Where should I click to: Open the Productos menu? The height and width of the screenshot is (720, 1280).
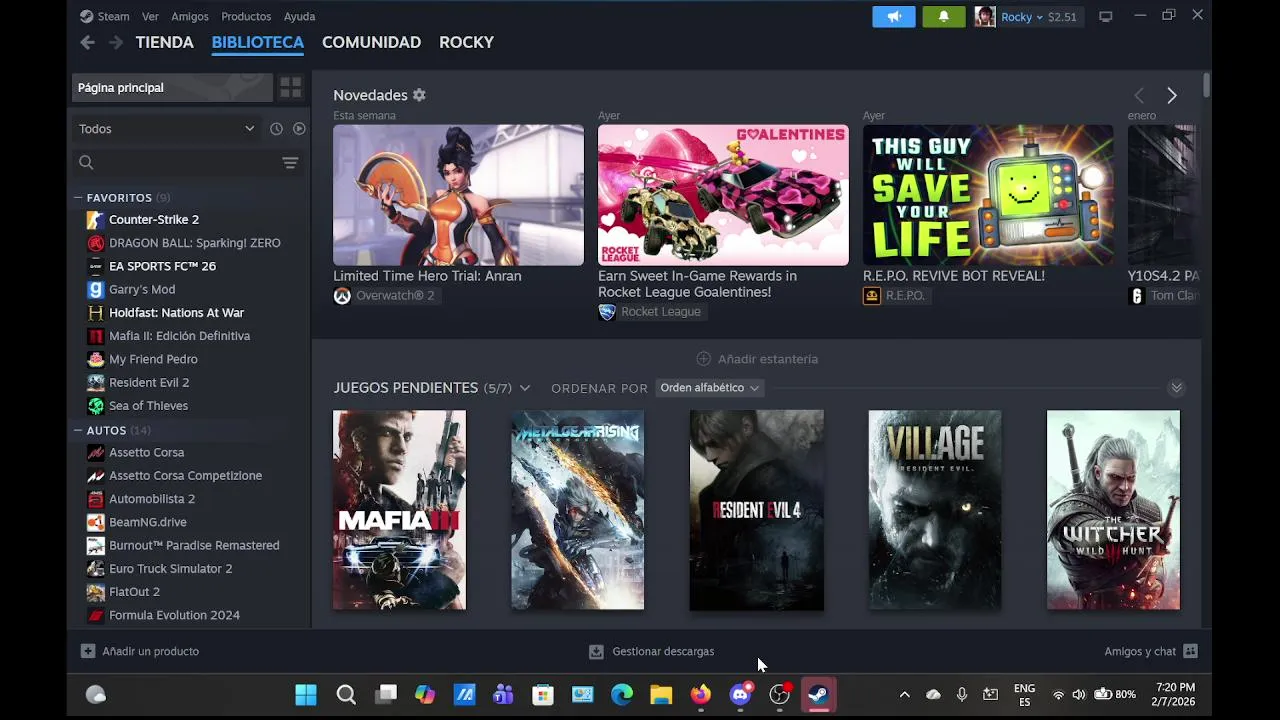[246, 17]
